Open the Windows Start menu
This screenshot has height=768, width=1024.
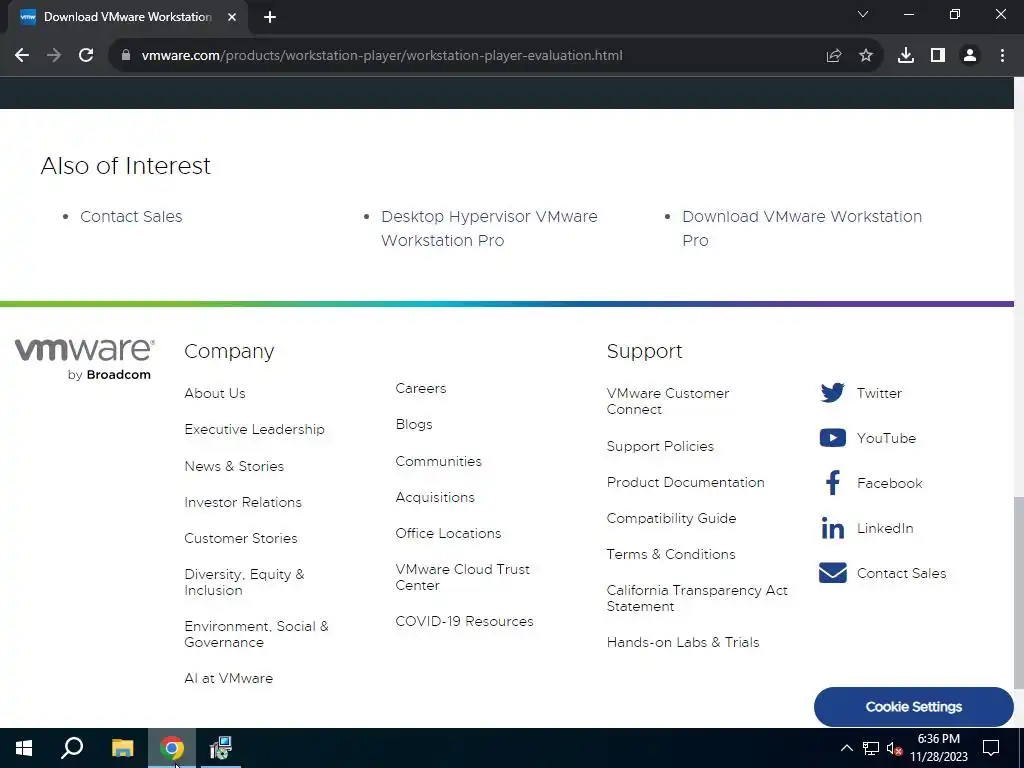[x=24, y=748]
